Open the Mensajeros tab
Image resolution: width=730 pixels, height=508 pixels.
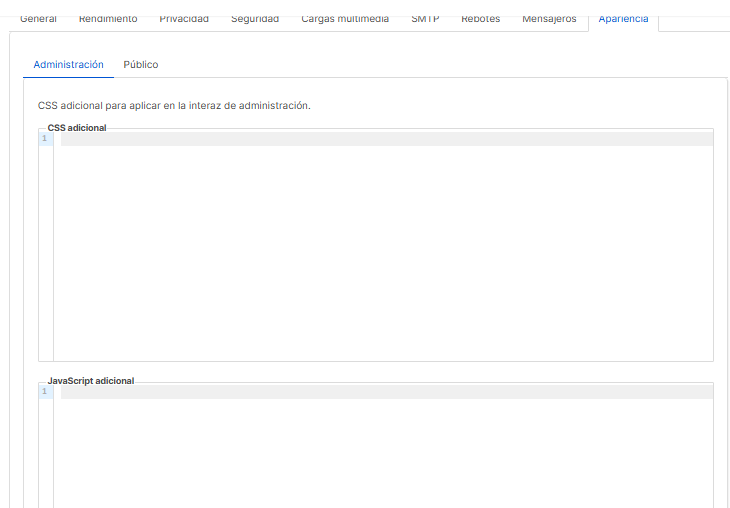549,19
